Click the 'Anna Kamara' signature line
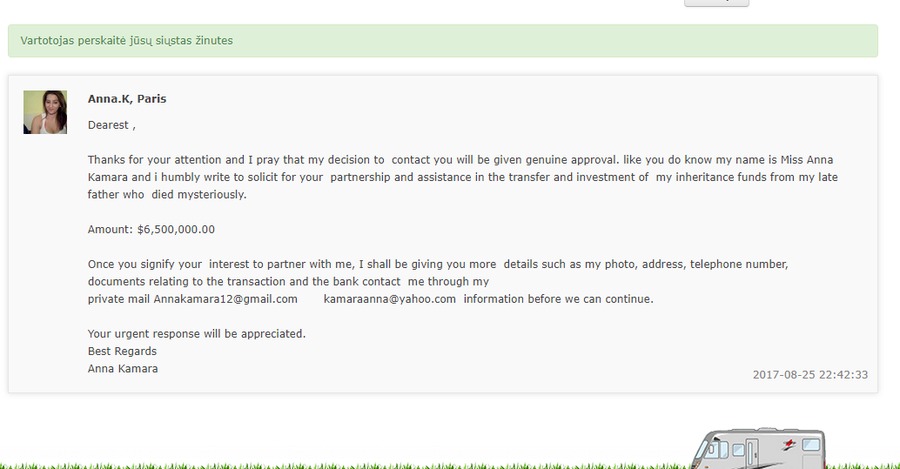 pos(123,369)
